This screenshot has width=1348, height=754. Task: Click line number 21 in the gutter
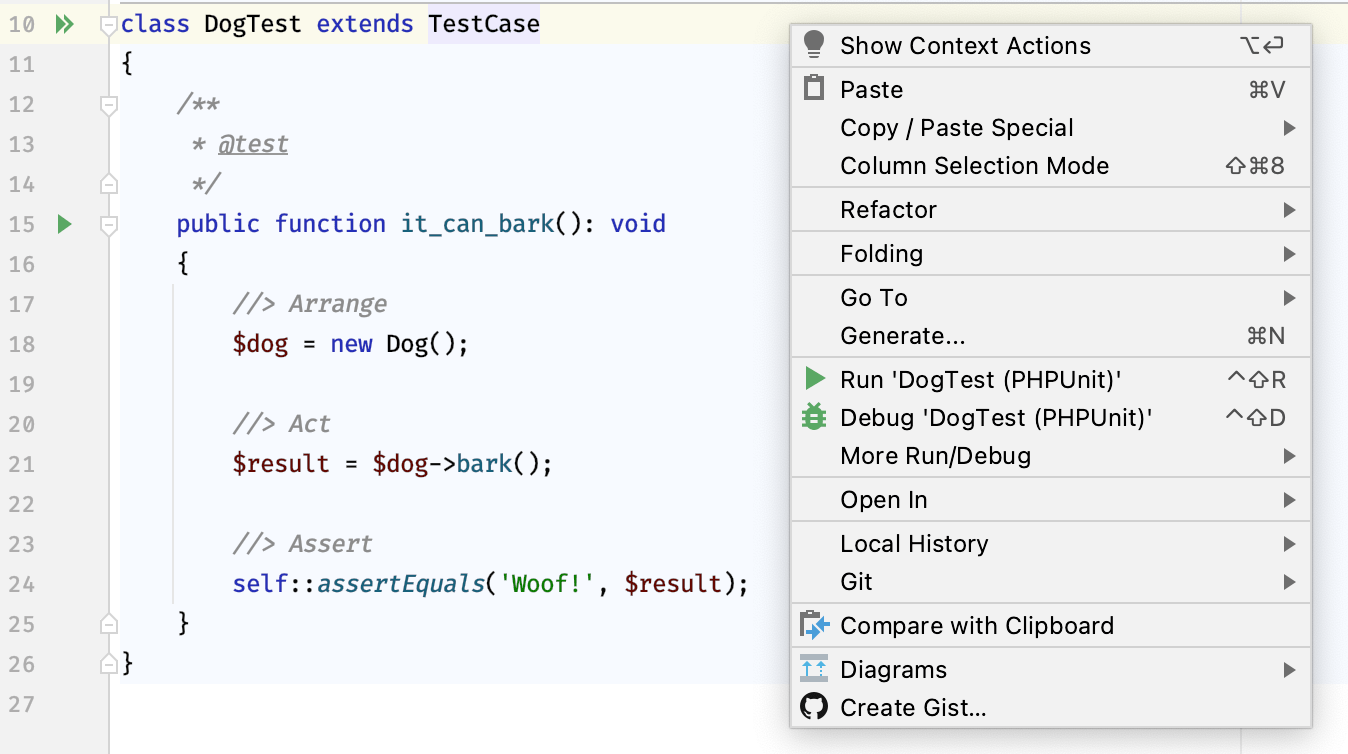pos(23,463)
